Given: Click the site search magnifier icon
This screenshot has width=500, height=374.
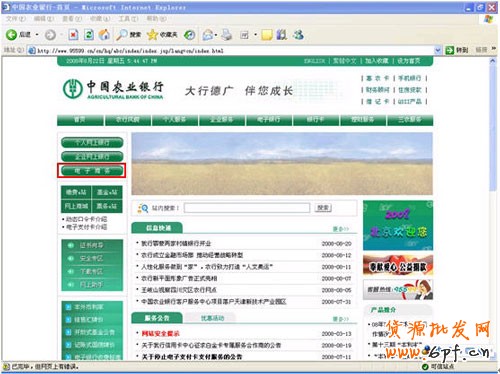Looking at the screenshot, I should pyautogui.click(x=143, y=208).
